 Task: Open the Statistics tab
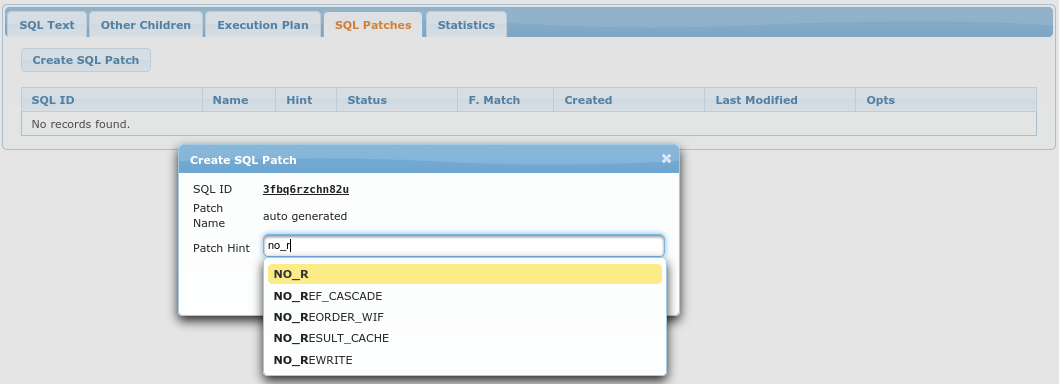point(466,25)
